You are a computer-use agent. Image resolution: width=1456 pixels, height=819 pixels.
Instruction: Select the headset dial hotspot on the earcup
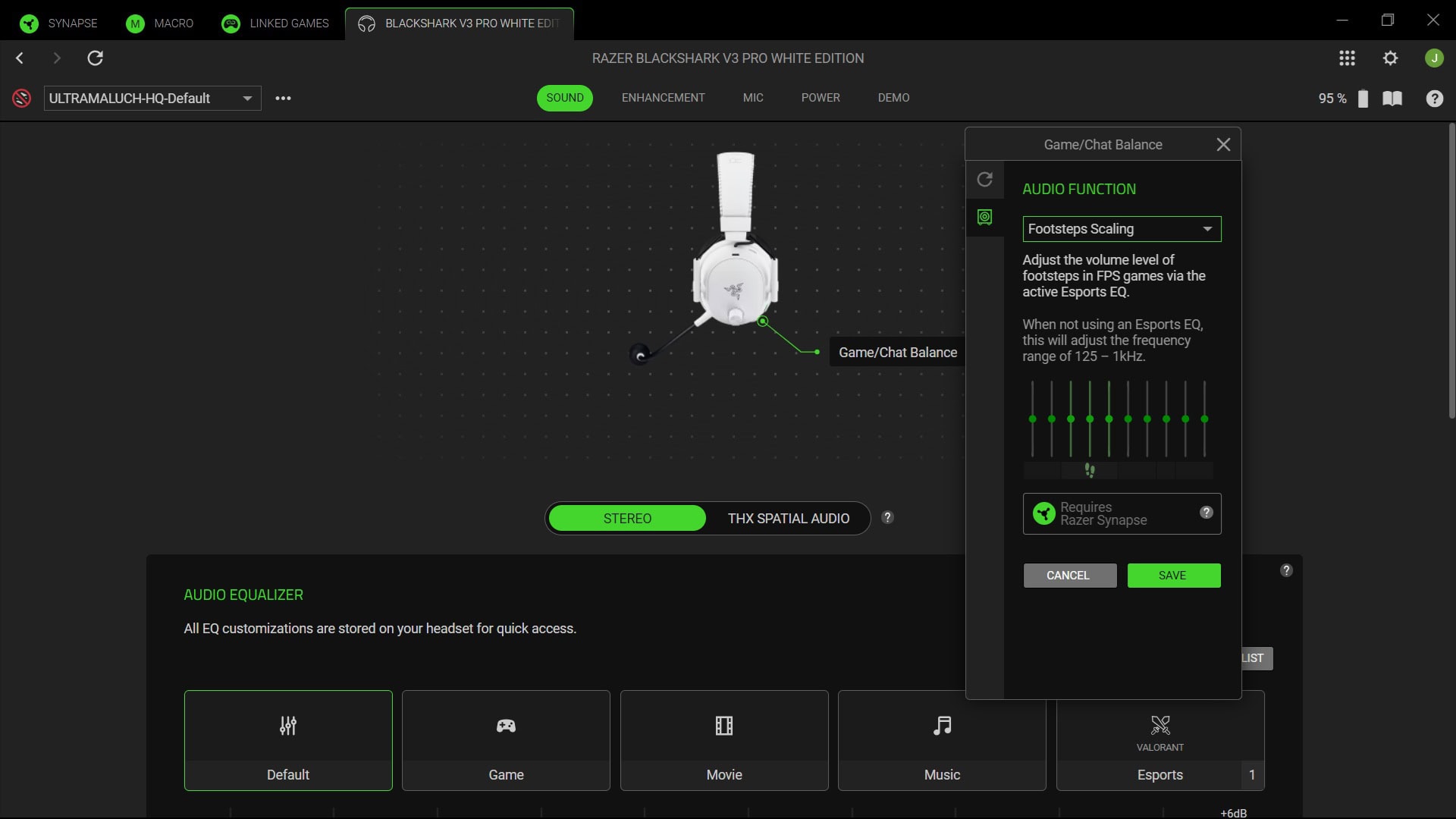click(763, 322)
